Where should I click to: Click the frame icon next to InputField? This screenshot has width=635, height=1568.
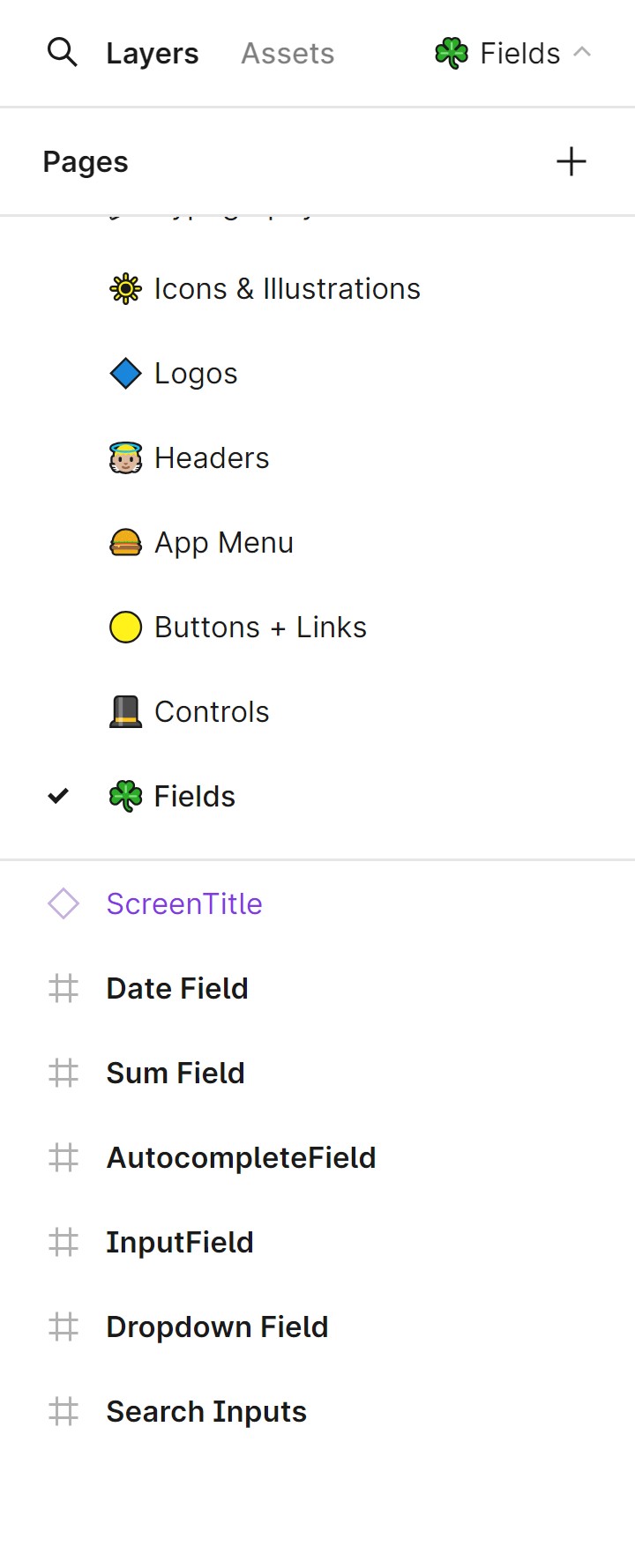tap(63, 1243)
